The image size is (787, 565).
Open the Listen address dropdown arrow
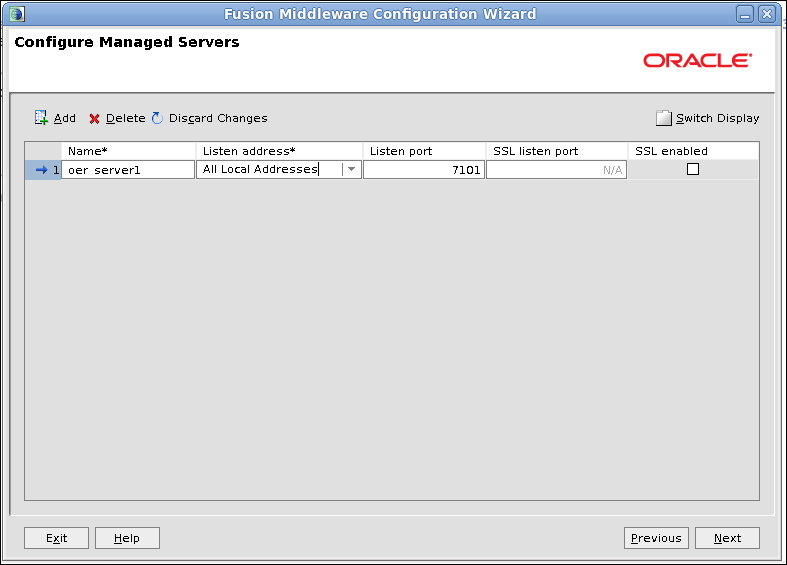point(351,170)
